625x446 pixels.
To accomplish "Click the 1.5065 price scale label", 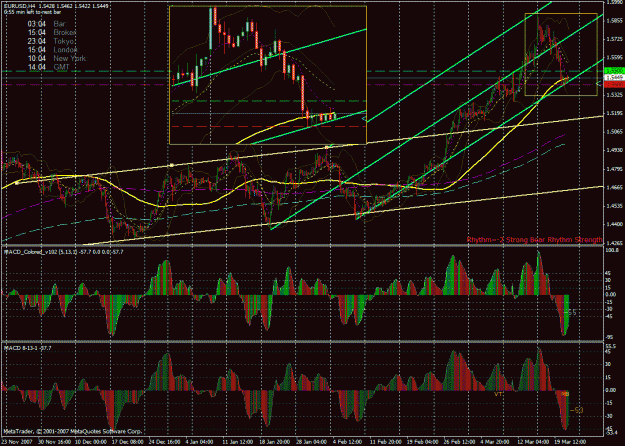I will click(615, 132).
